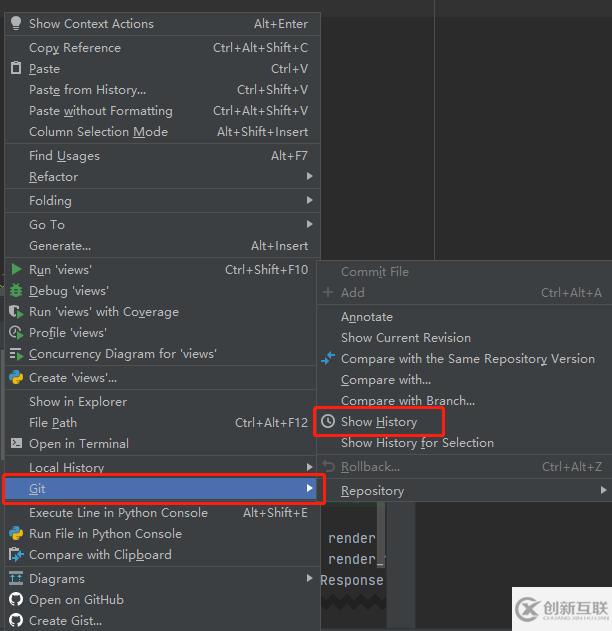Viewport: 612px width, 631px height.
Task: Enable Column Selection Mode
Action: 162,132
